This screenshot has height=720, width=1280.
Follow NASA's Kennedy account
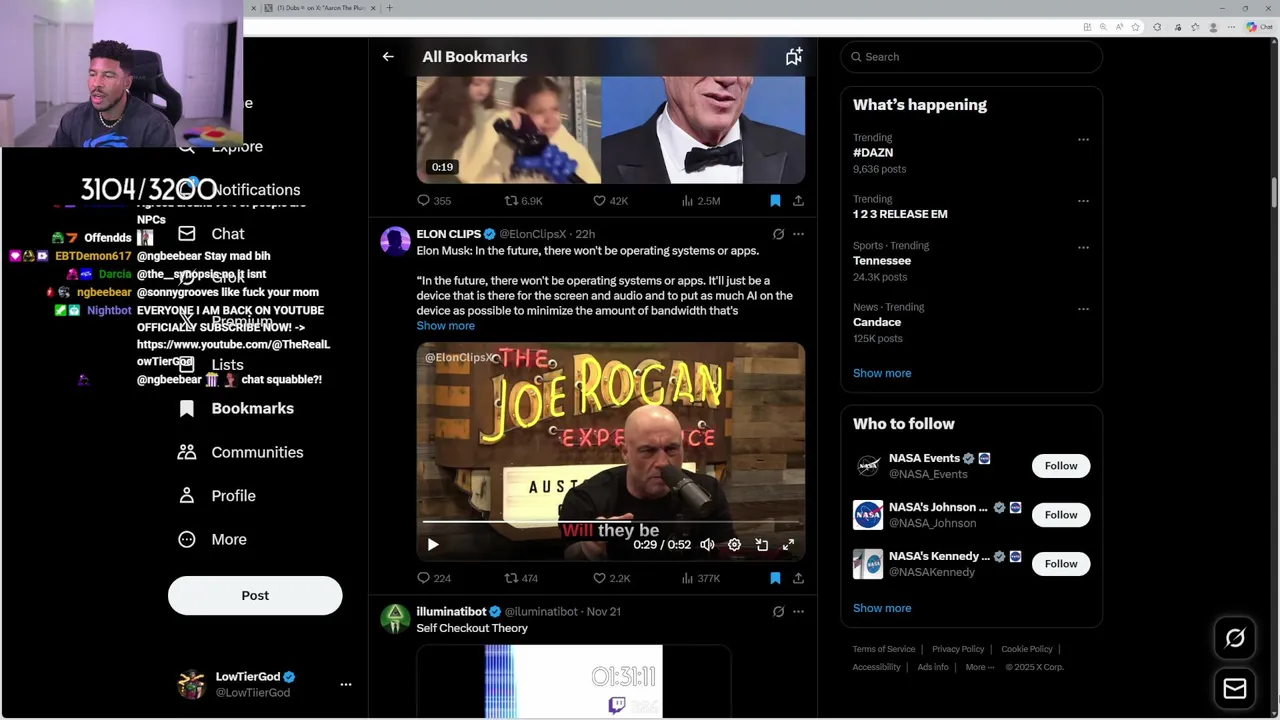[x=1061, y=564]
